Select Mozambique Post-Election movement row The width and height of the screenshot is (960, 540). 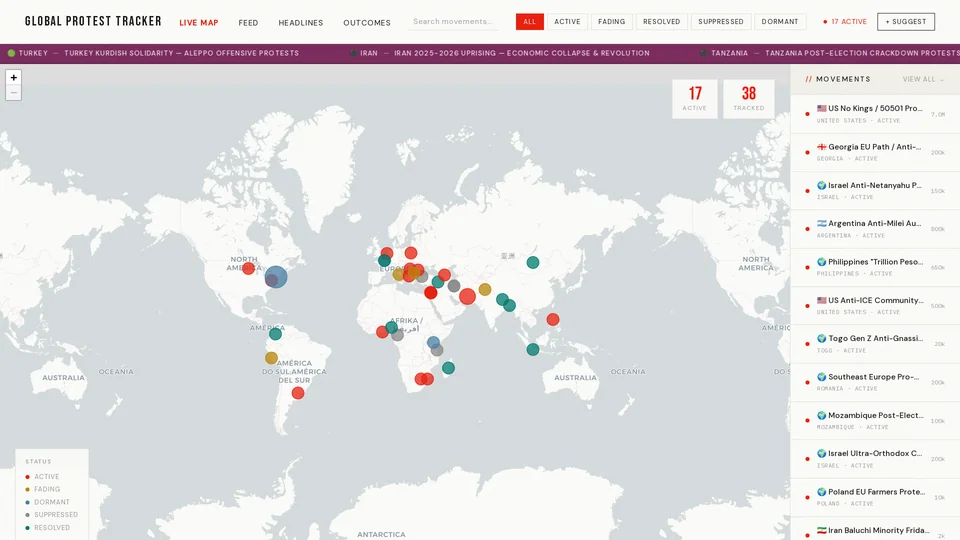coord(875,421)
